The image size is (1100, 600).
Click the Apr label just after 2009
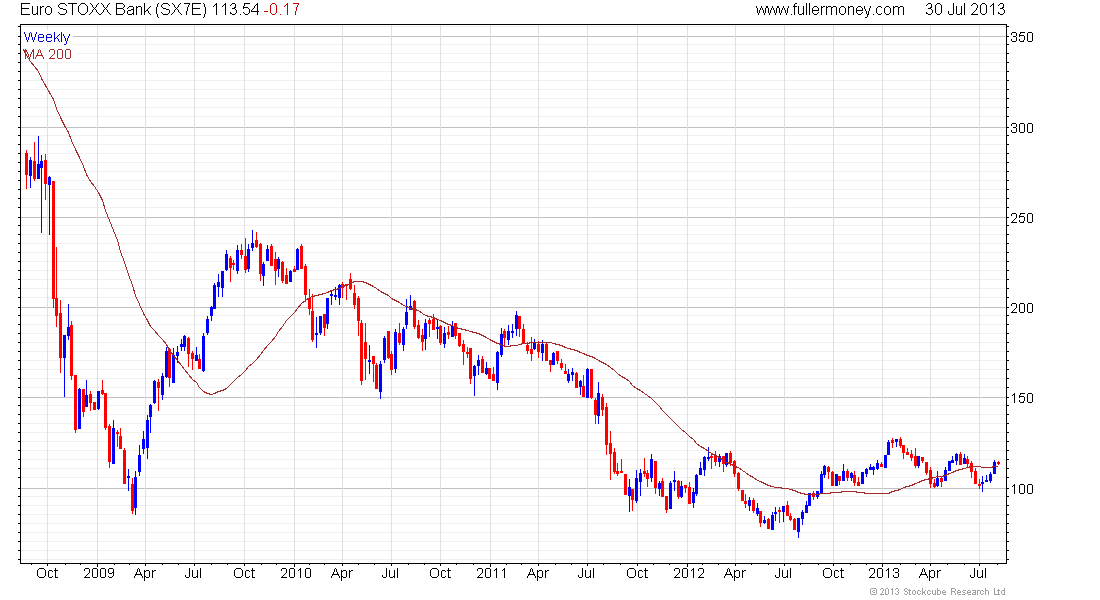coord(145,573)
